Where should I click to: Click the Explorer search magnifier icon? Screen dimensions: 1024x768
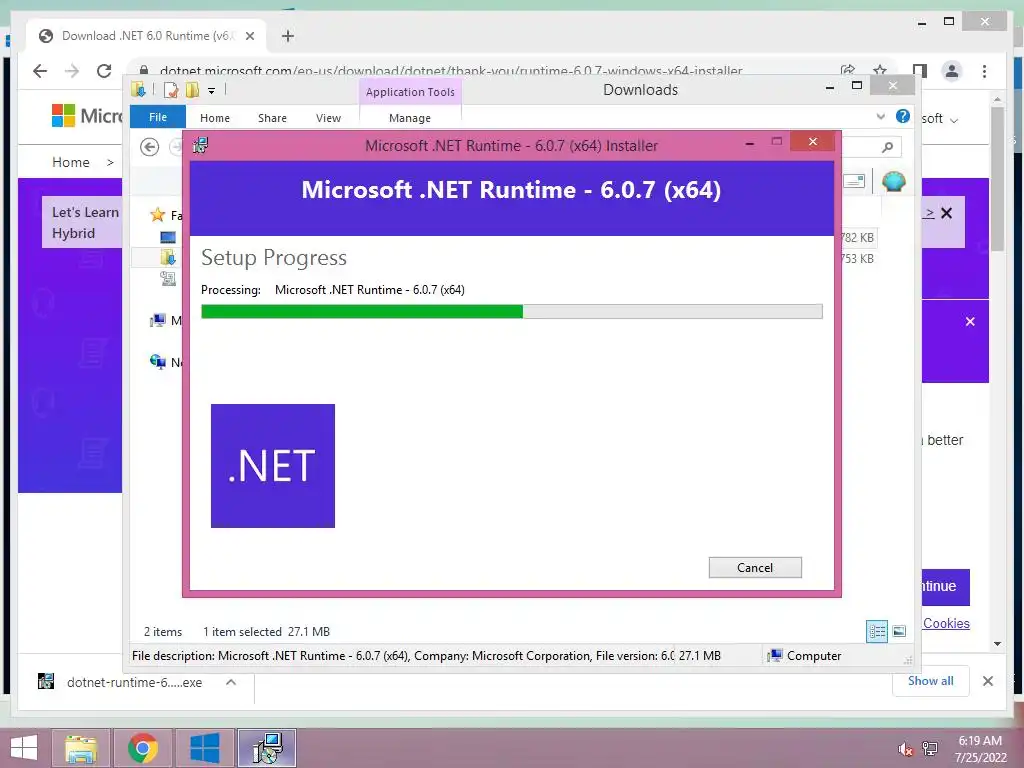pyautogui.click(x=887, y=148)
